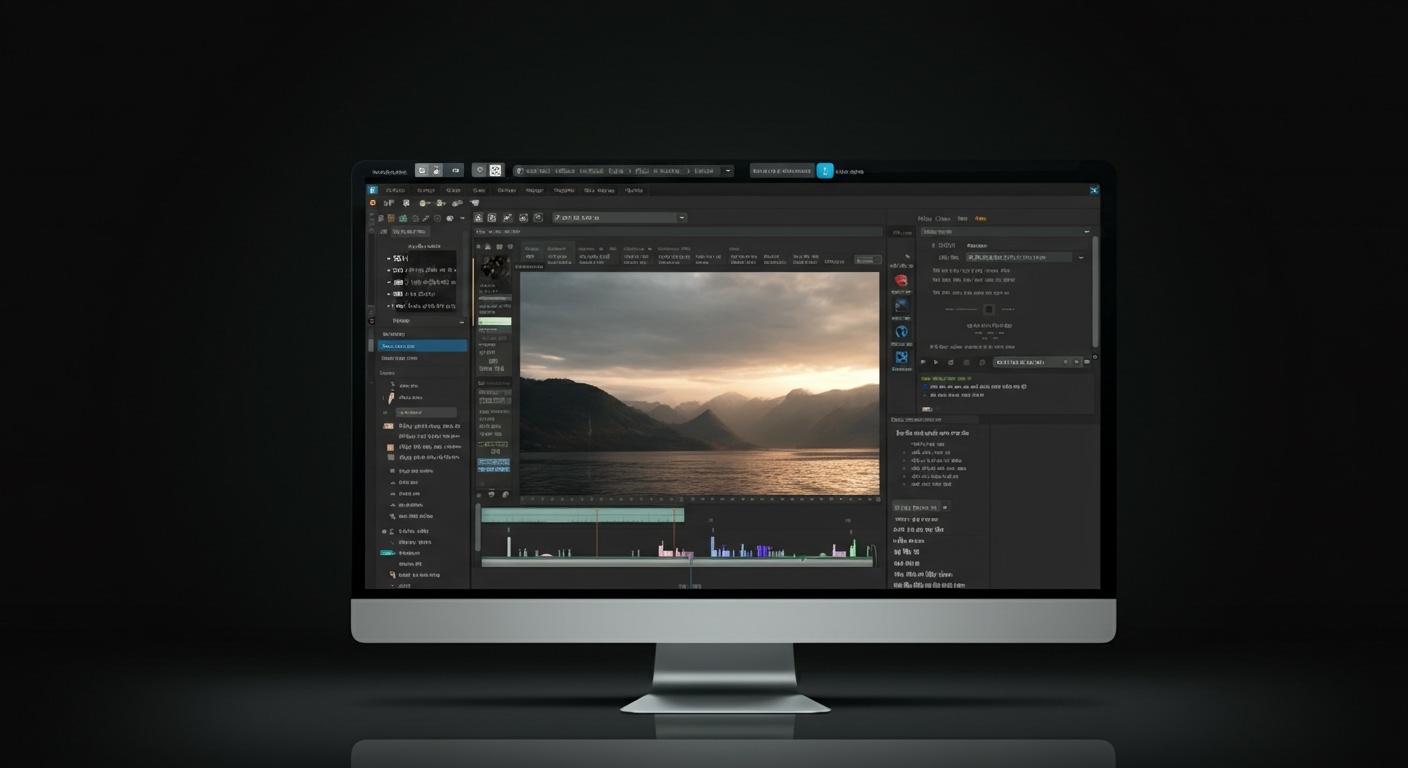Select the red icon in the right vertical strip
Viewport: 1408px width, 768px height.
tap(901, 280)
